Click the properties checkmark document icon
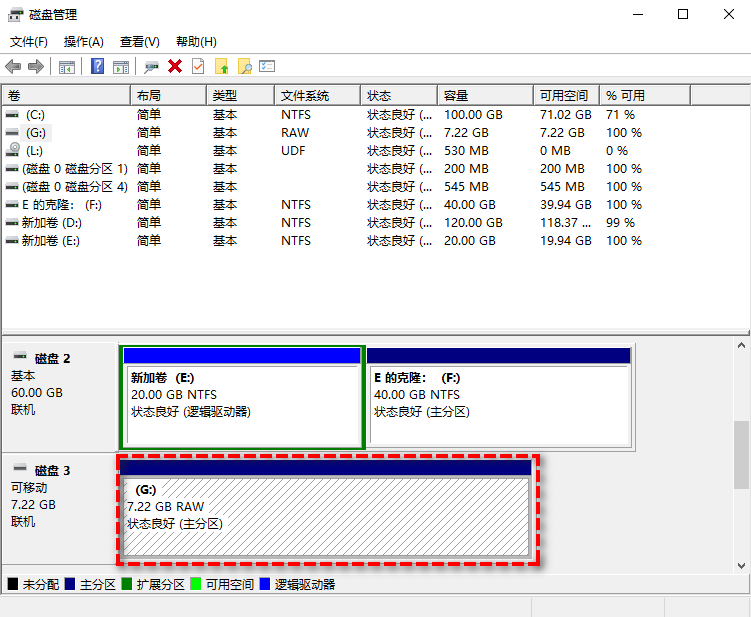The image size is (751, 617). (198, 66)
